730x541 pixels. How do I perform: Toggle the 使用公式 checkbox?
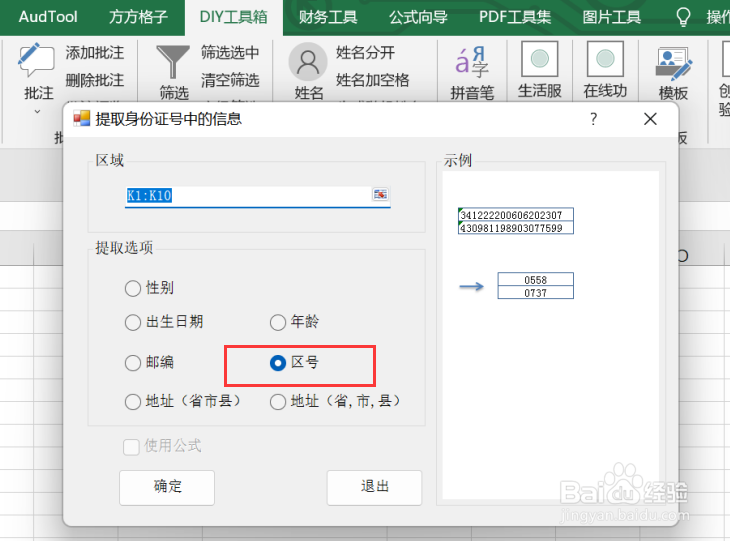click(x=131, y=447)
